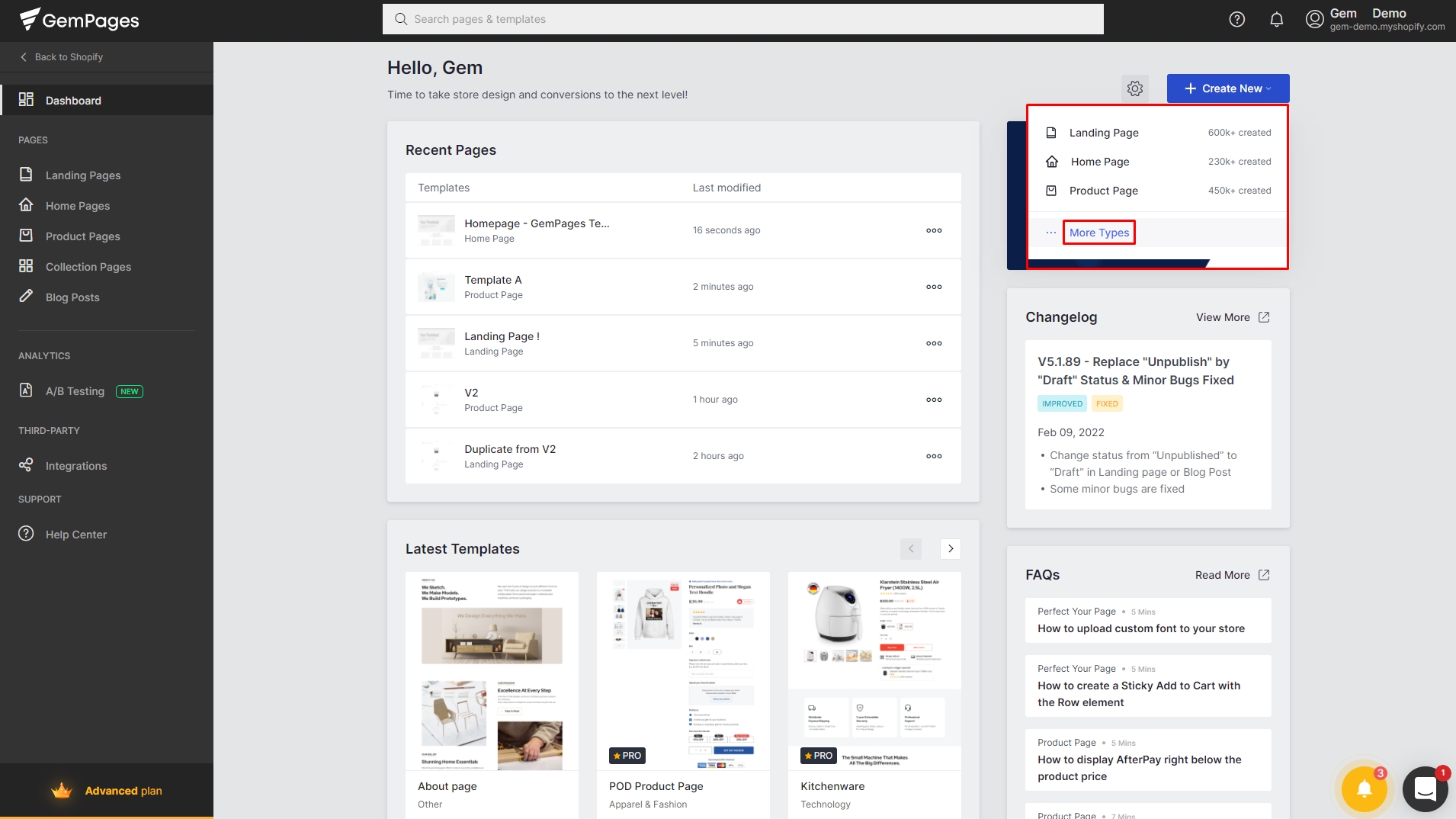Click the Blog Posts pencil icon in sidebar
Image resolution: width=1456 pixels, height=819 pixels.
[26, 296]
